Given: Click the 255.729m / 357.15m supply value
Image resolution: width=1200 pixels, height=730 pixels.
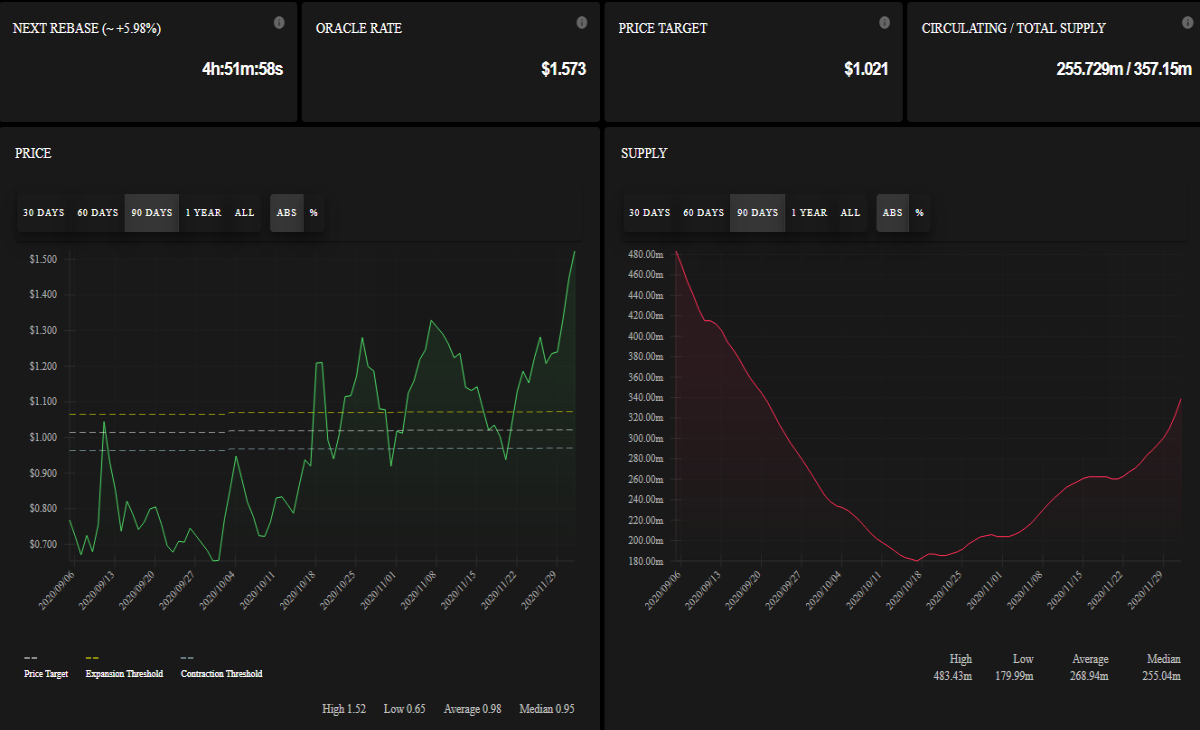Looking at the screenshot, I should pos(1124,70).
